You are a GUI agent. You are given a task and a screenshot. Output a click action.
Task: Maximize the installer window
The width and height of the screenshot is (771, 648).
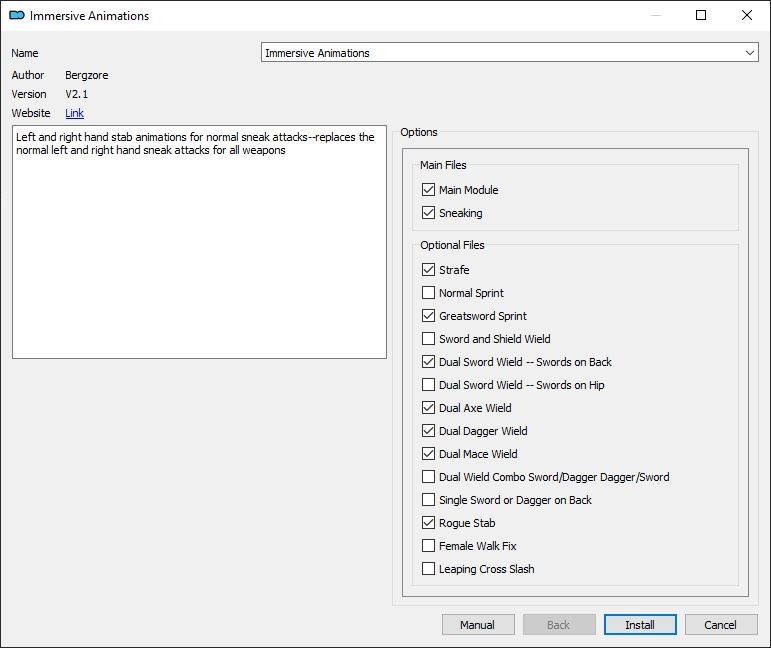701,15
